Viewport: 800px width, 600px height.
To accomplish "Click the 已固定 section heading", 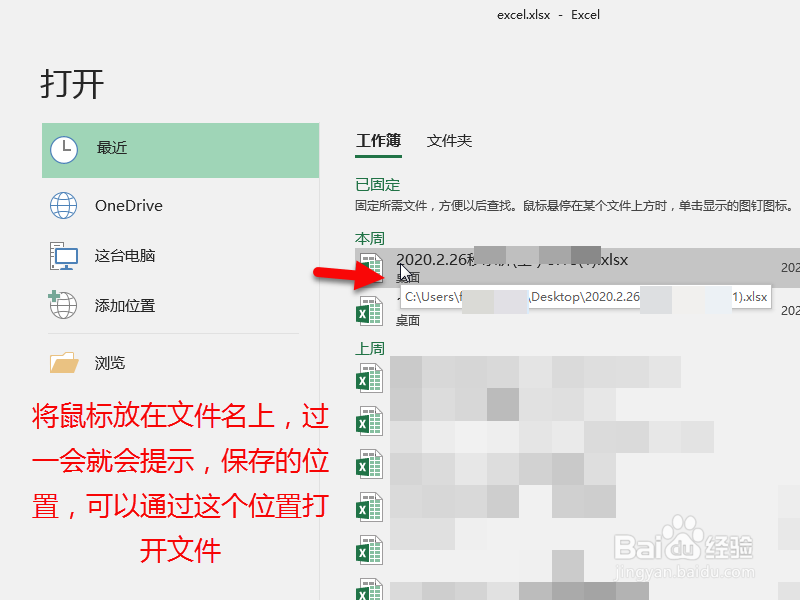I will click(378, 185).
